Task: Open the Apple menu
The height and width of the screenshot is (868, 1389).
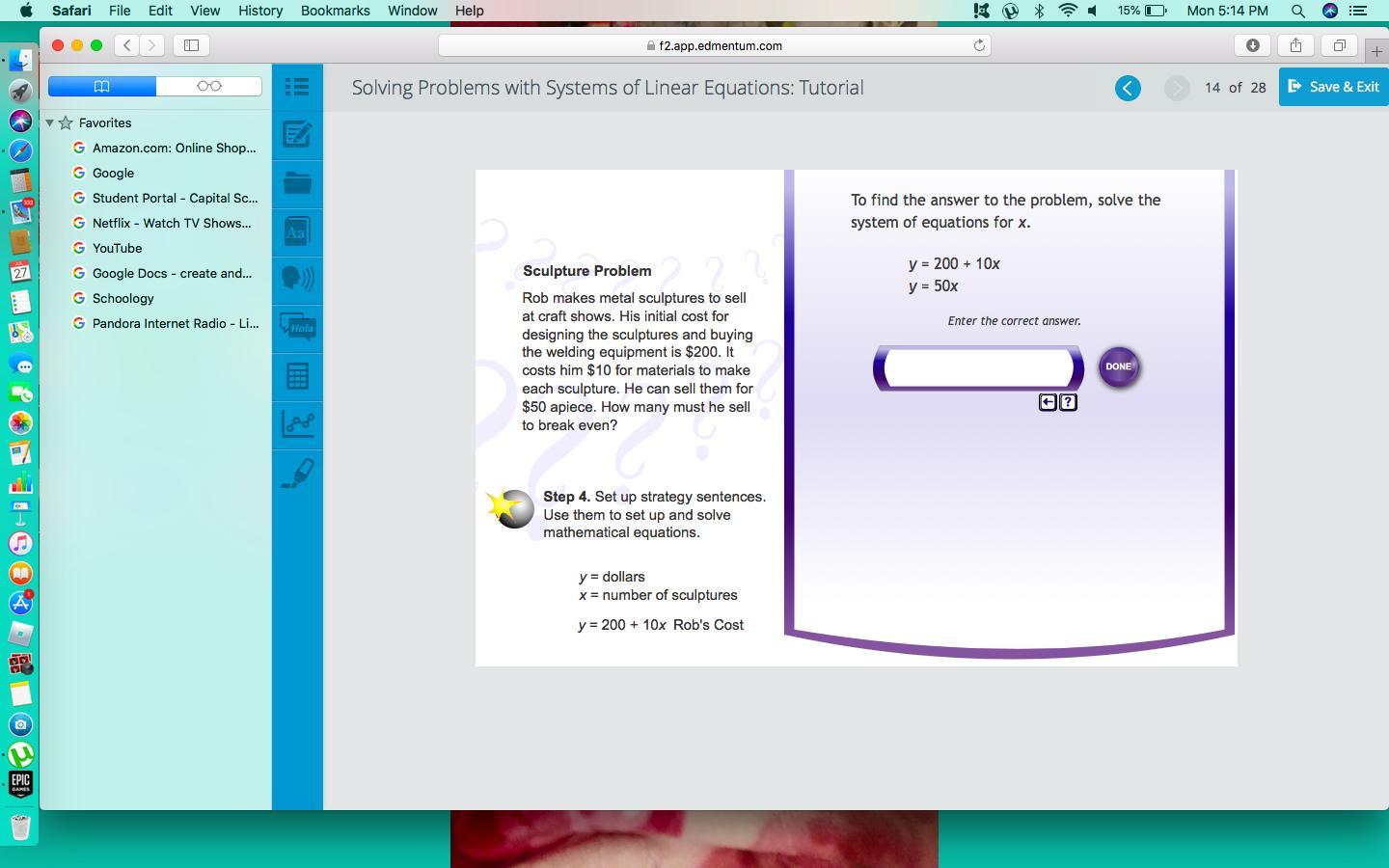Action: click(x=26, y=11)
